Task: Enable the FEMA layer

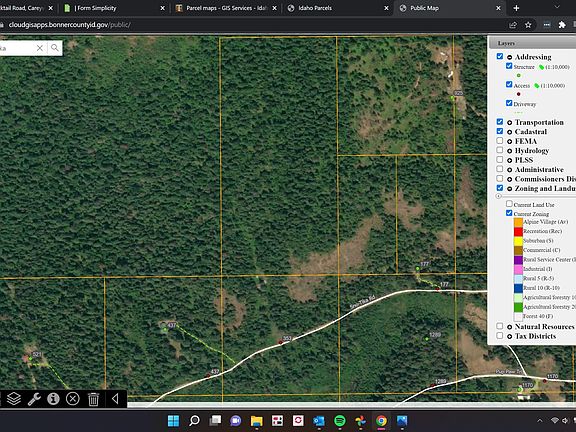Action: 500,141
